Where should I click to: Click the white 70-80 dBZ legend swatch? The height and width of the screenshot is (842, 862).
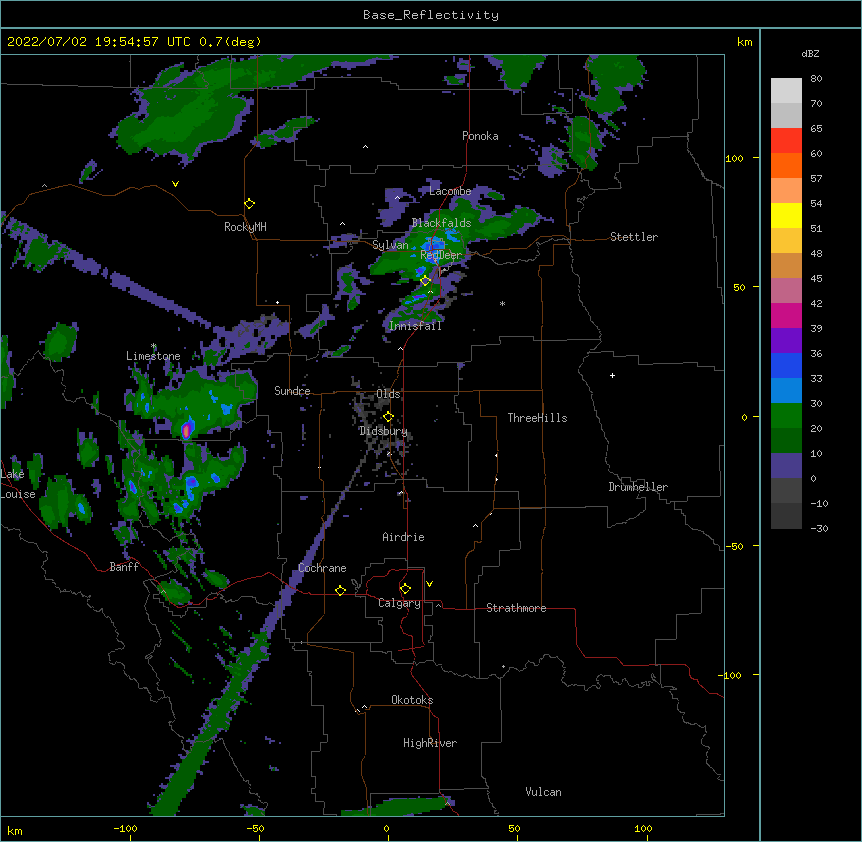(786, 91)
